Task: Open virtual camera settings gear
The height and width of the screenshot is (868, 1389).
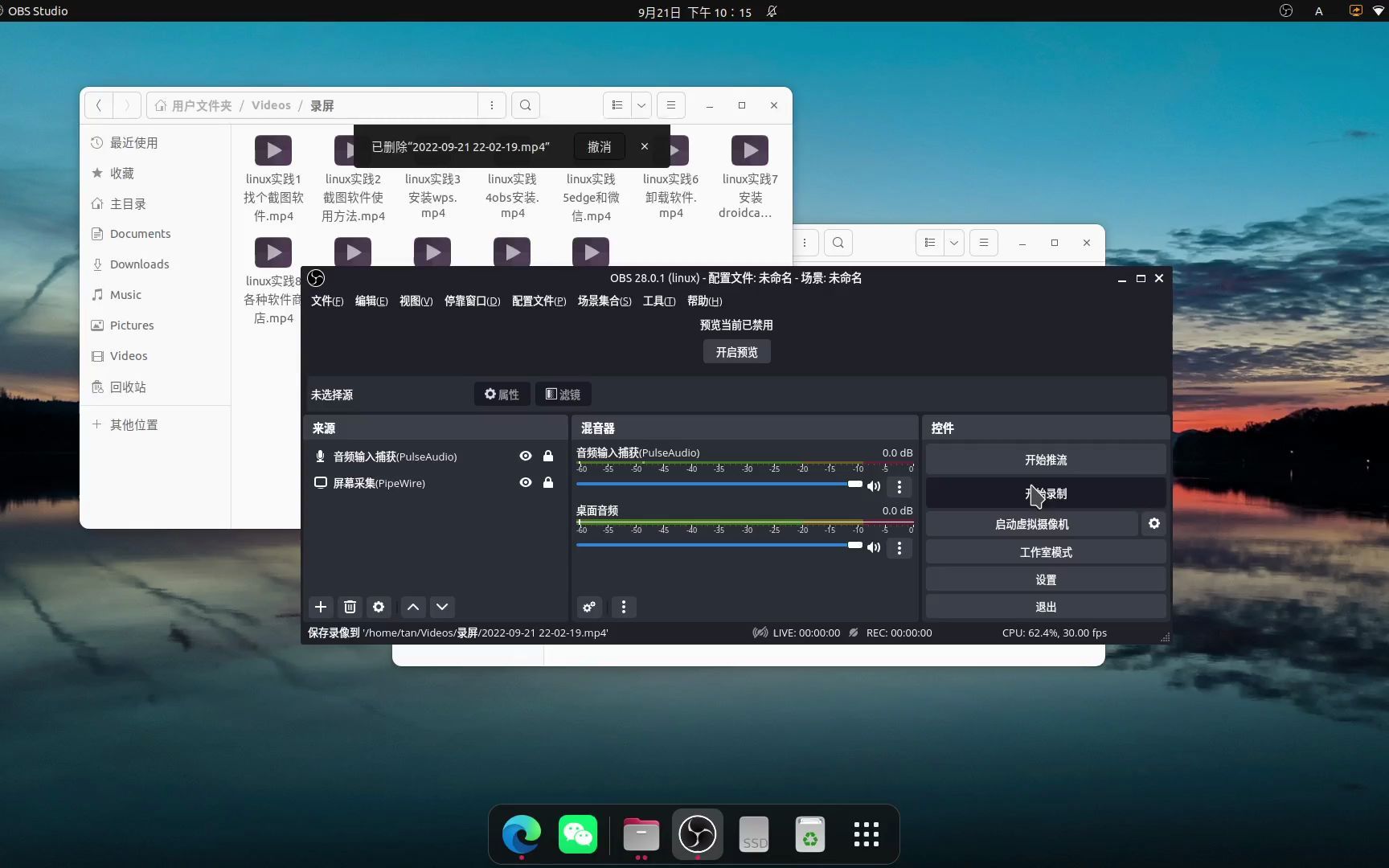Action: [1153, 523]
